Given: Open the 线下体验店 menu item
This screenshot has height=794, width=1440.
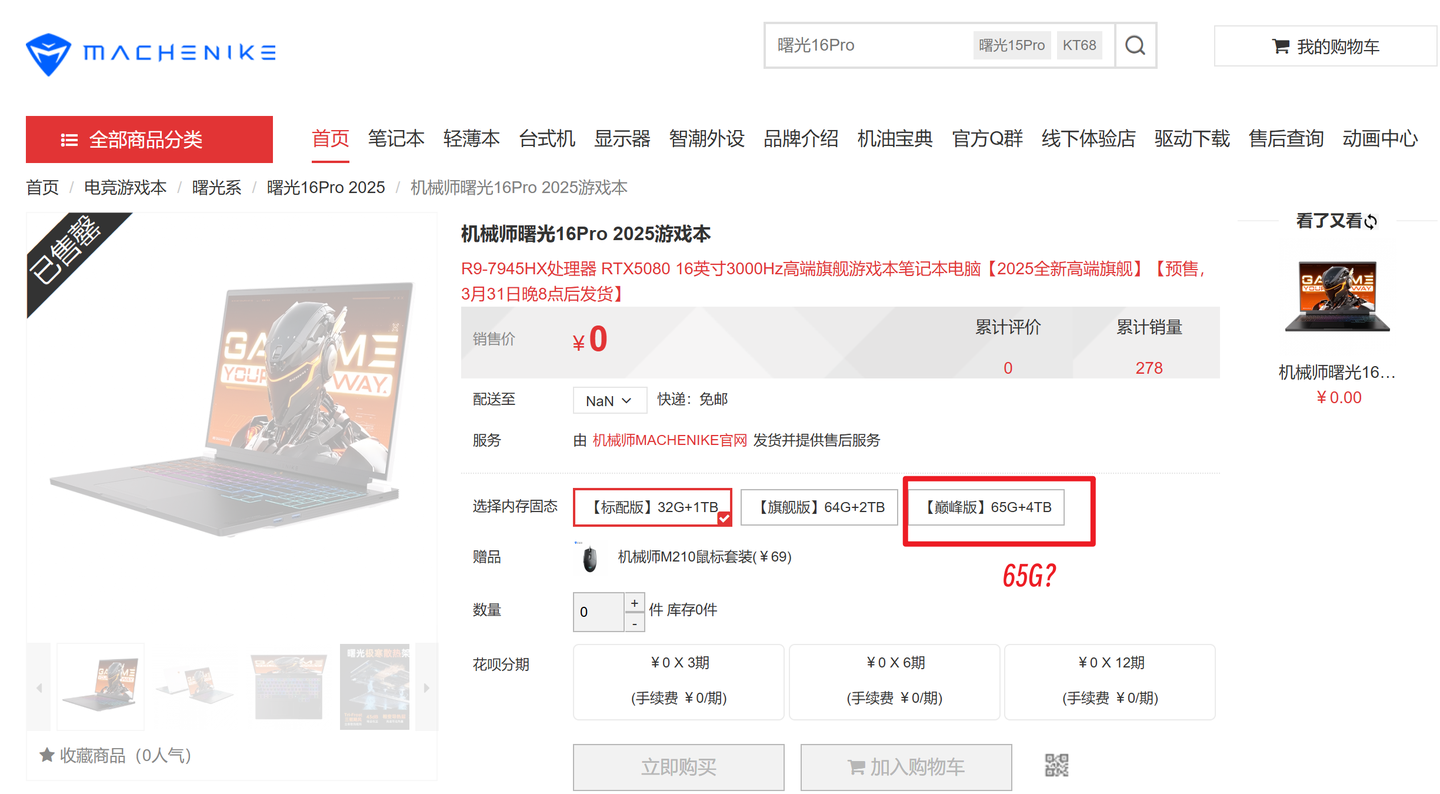Looking at the screenshot, I should pos(1088,139).
